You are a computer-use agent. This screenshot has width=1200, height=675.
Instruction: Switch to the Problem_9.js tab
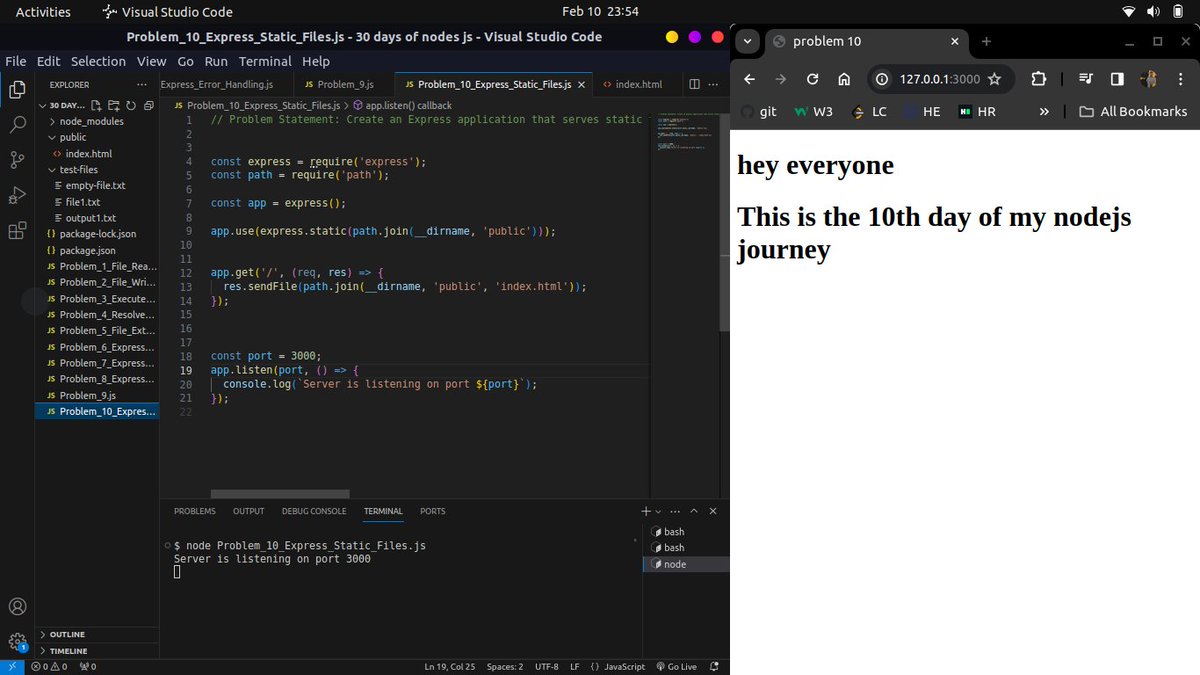344,84
